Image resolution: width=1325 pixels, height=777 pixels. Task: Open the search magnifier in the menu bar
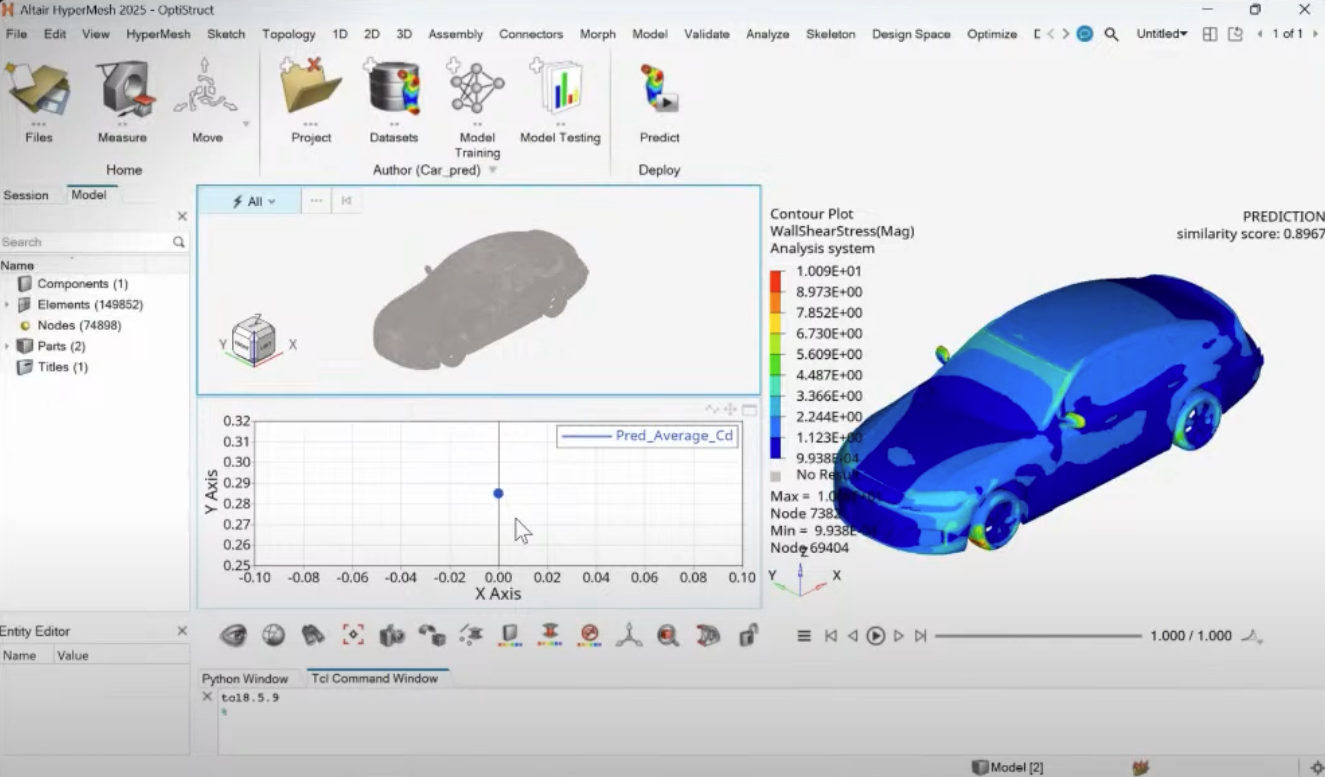pyautogui.click(x=1111, y=34)
